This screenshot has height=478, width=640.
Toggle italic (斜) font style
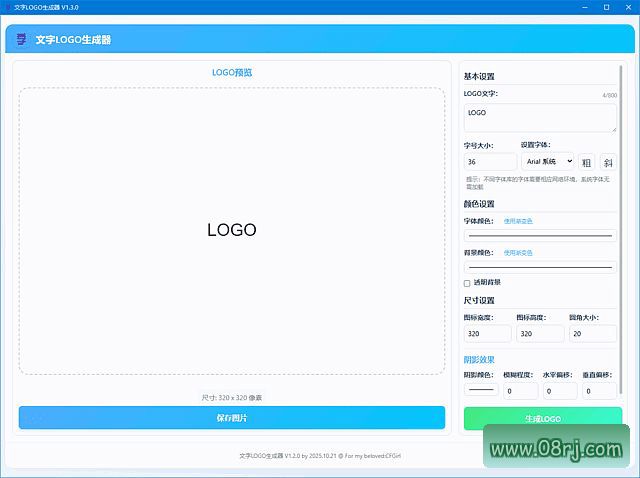[608, 162]
